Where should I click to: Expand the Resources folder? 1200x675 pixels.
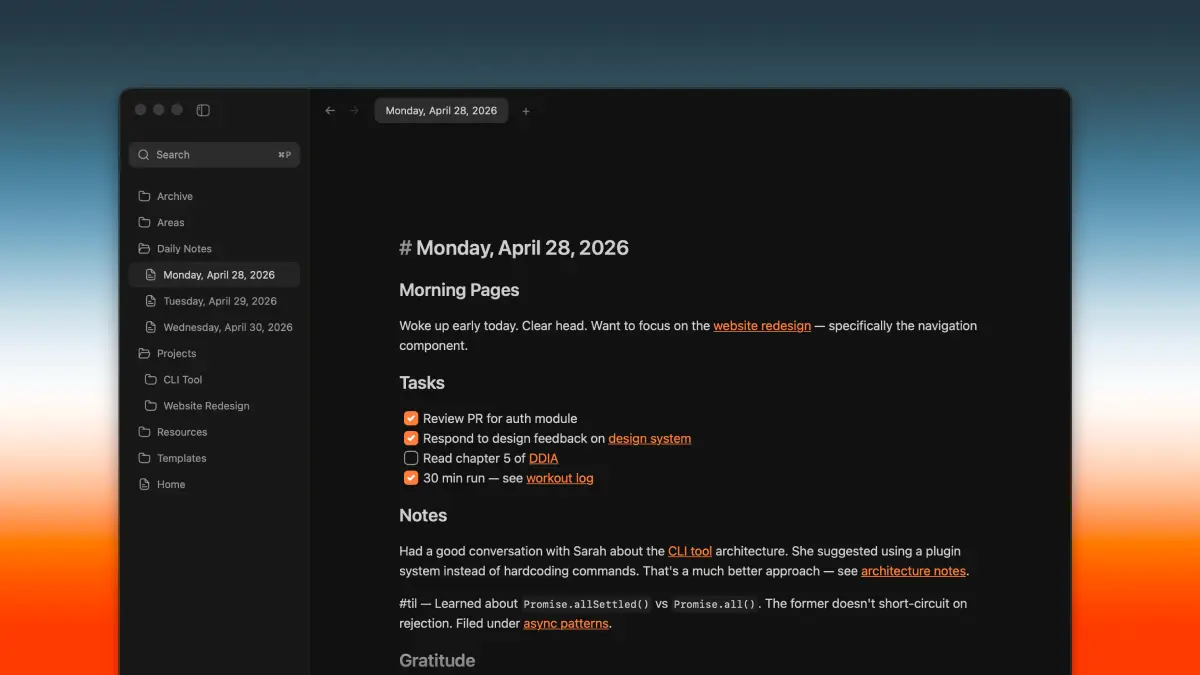[214, 432]
